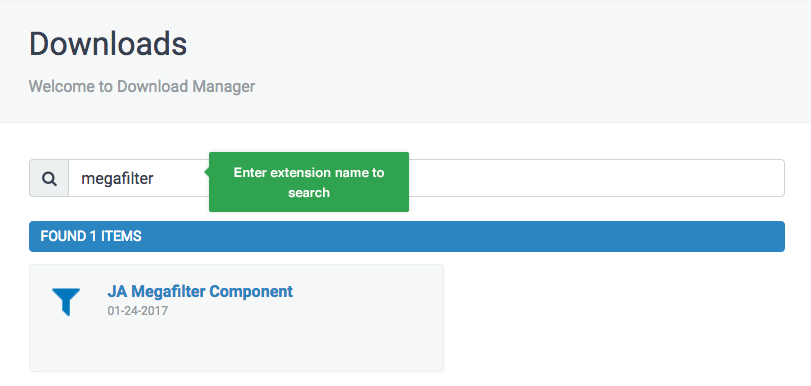Click the 01-24-2017 date text
The image size is (811, 386).
click(138, 311)
